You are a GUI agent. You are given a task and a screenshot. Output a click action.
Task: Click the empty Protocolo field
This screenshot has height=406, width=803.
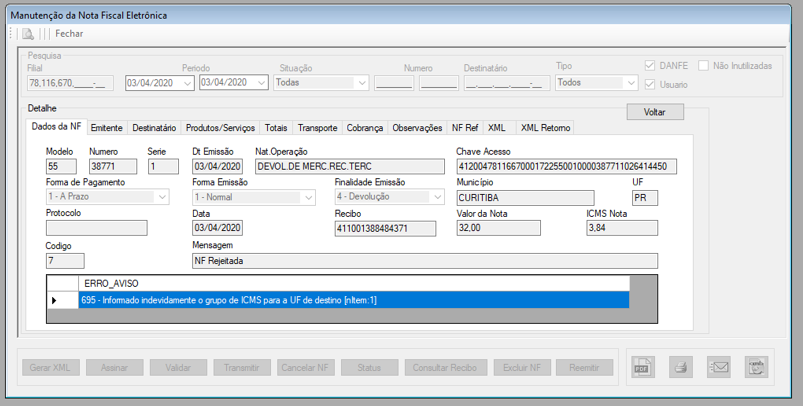pos(96,228)
